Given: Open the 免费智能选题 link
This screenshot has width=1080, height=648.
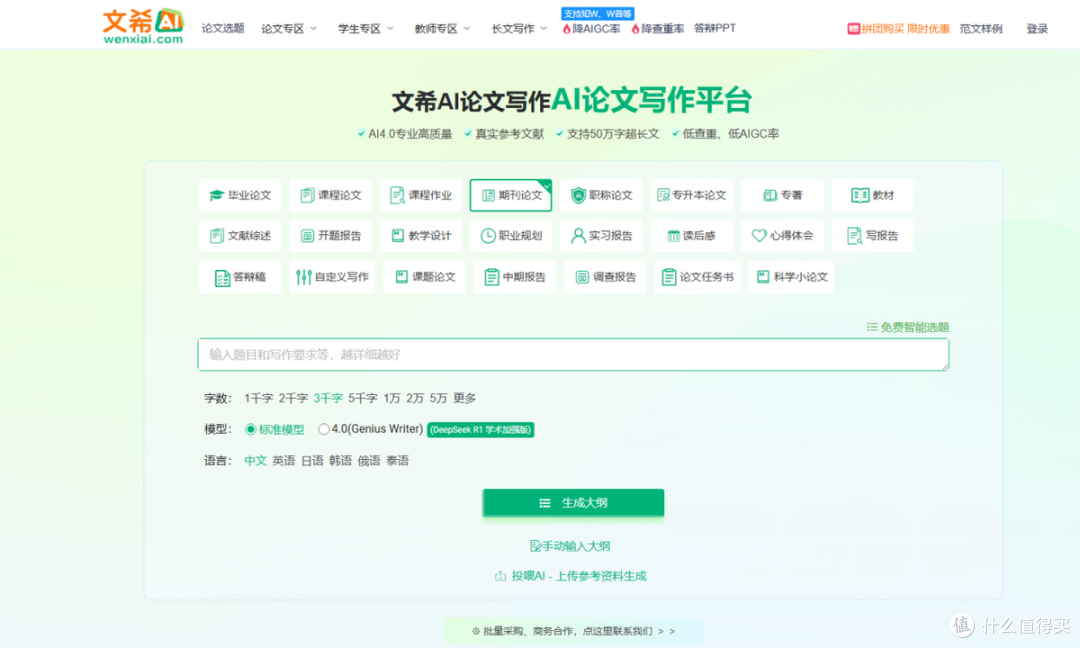Looking at the screenshot, I should click(908, 327).
